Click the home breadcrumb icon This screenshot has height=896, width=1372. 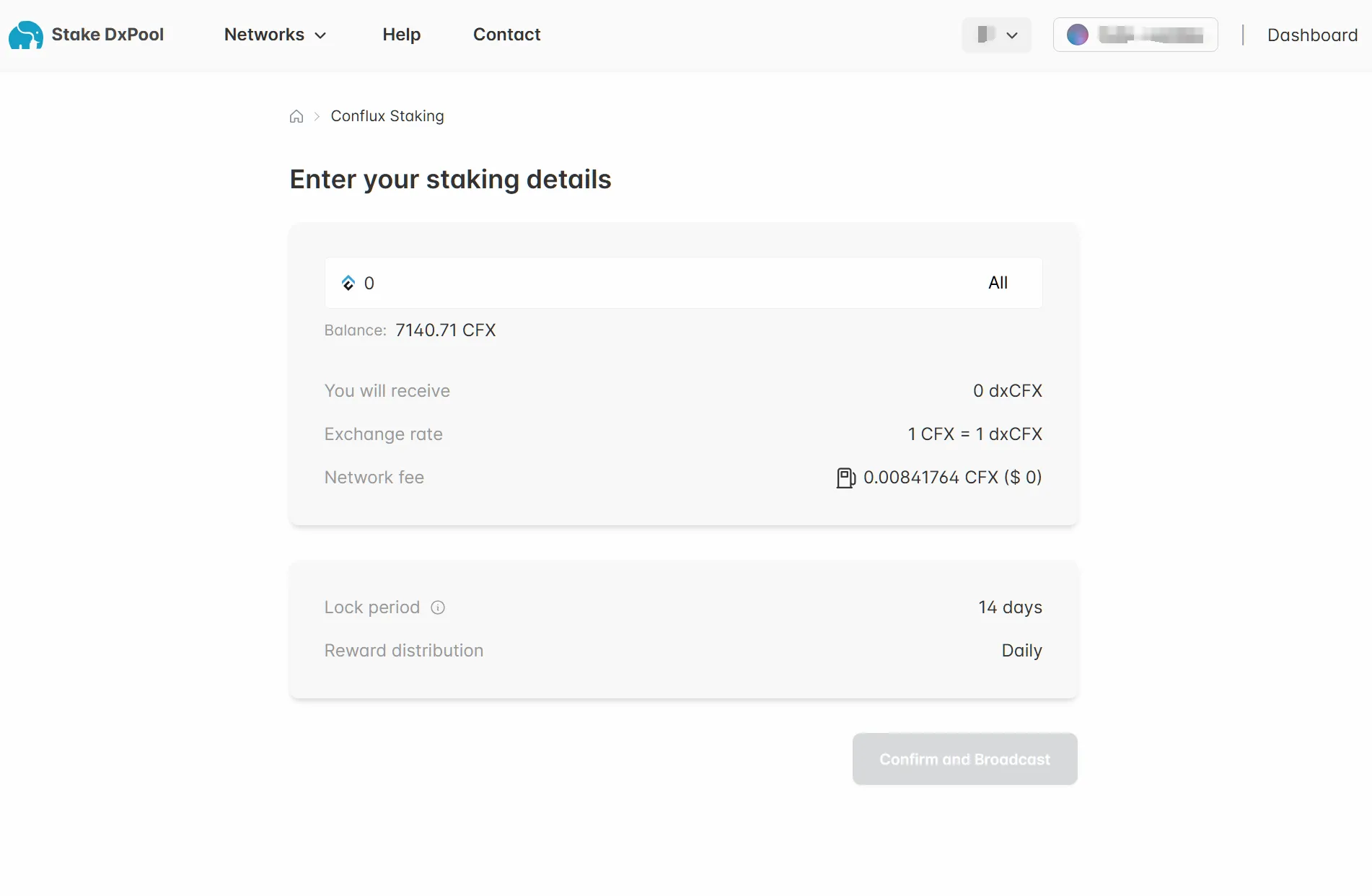[296, 116]
